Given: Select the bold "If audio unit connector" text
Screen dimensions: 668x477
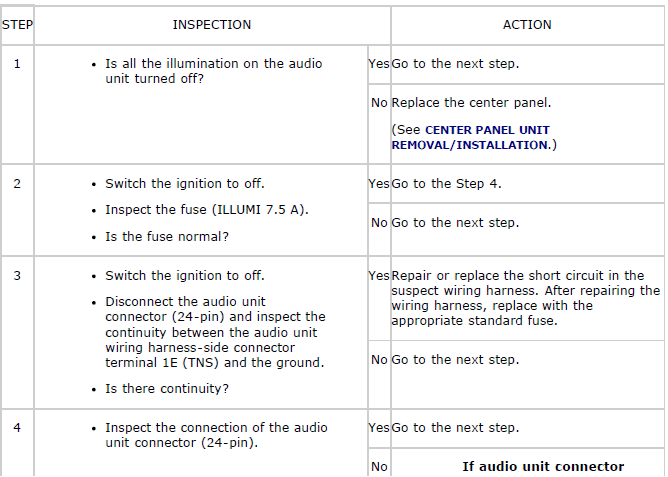Looking at the screenshot, I should [543, 466].
